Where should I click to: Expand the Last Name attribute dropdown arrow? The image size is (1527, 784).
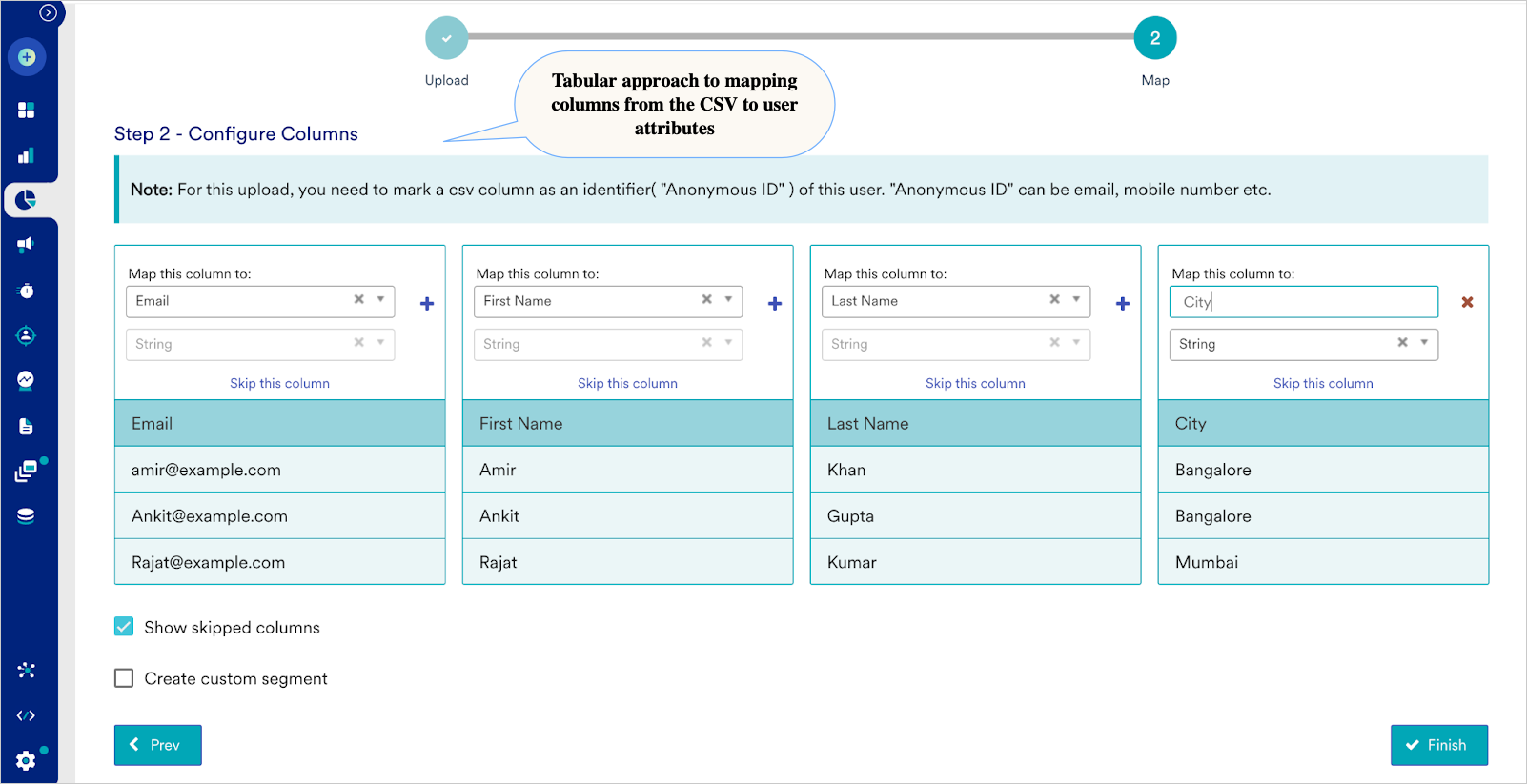point(1076,300)
